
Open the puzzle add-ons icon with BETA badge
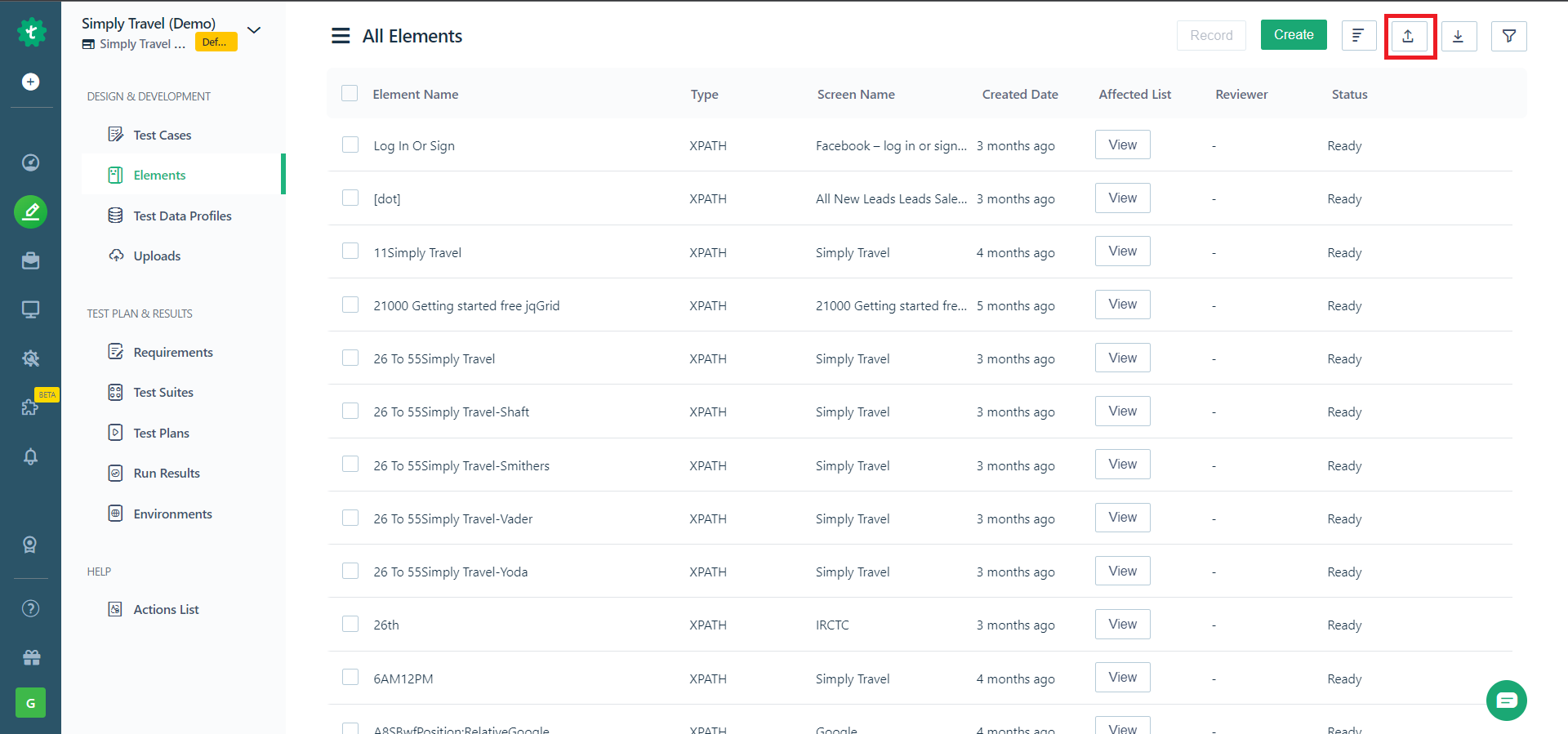(x=31, y=407)
